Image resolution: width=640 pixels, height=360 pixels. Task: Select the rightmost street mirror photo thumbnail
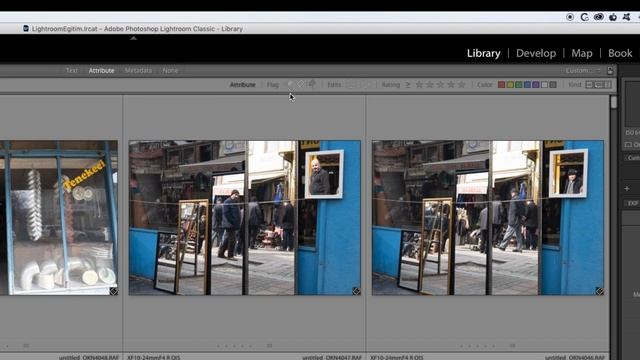click(x=488, y=218)
